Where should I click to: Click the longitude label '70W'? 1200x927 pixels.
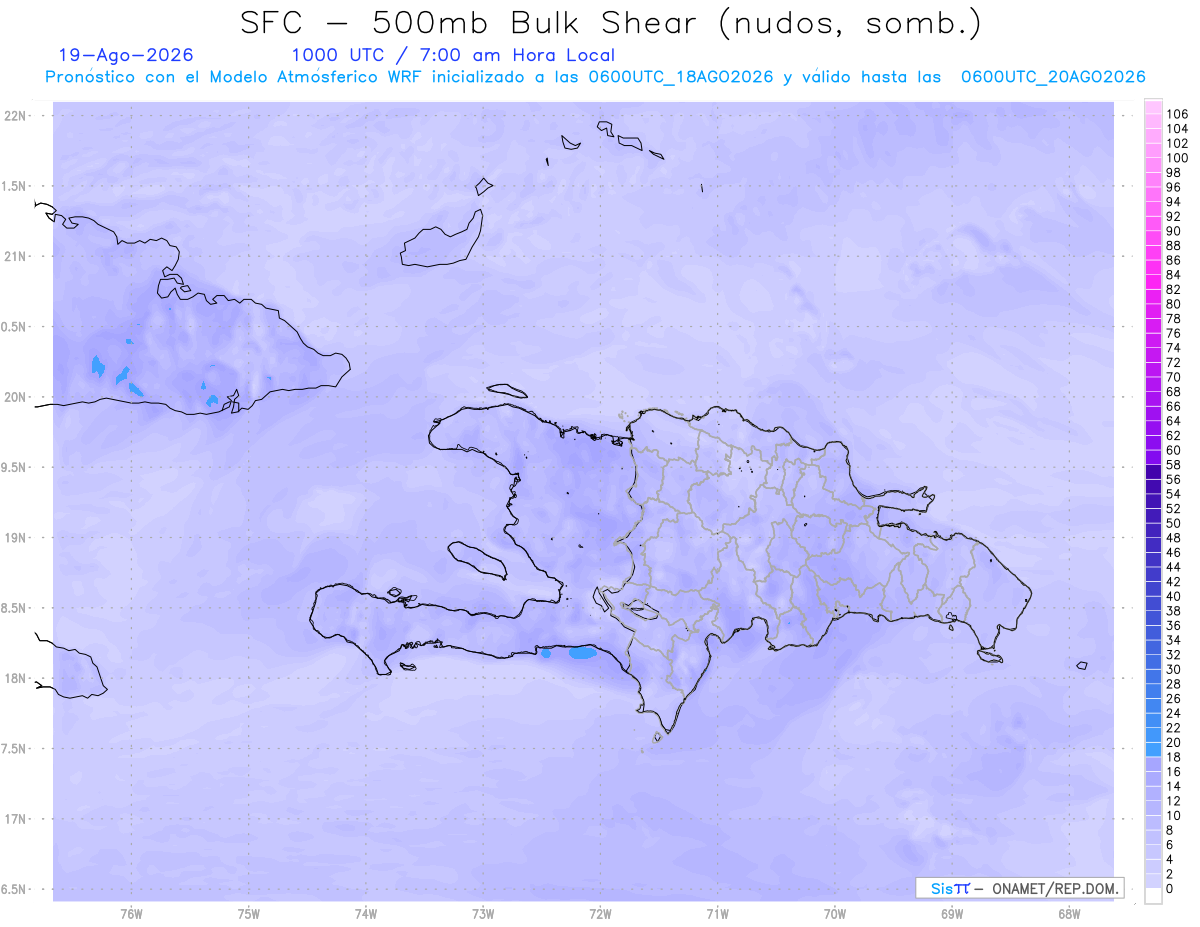[x=835, y=913]
